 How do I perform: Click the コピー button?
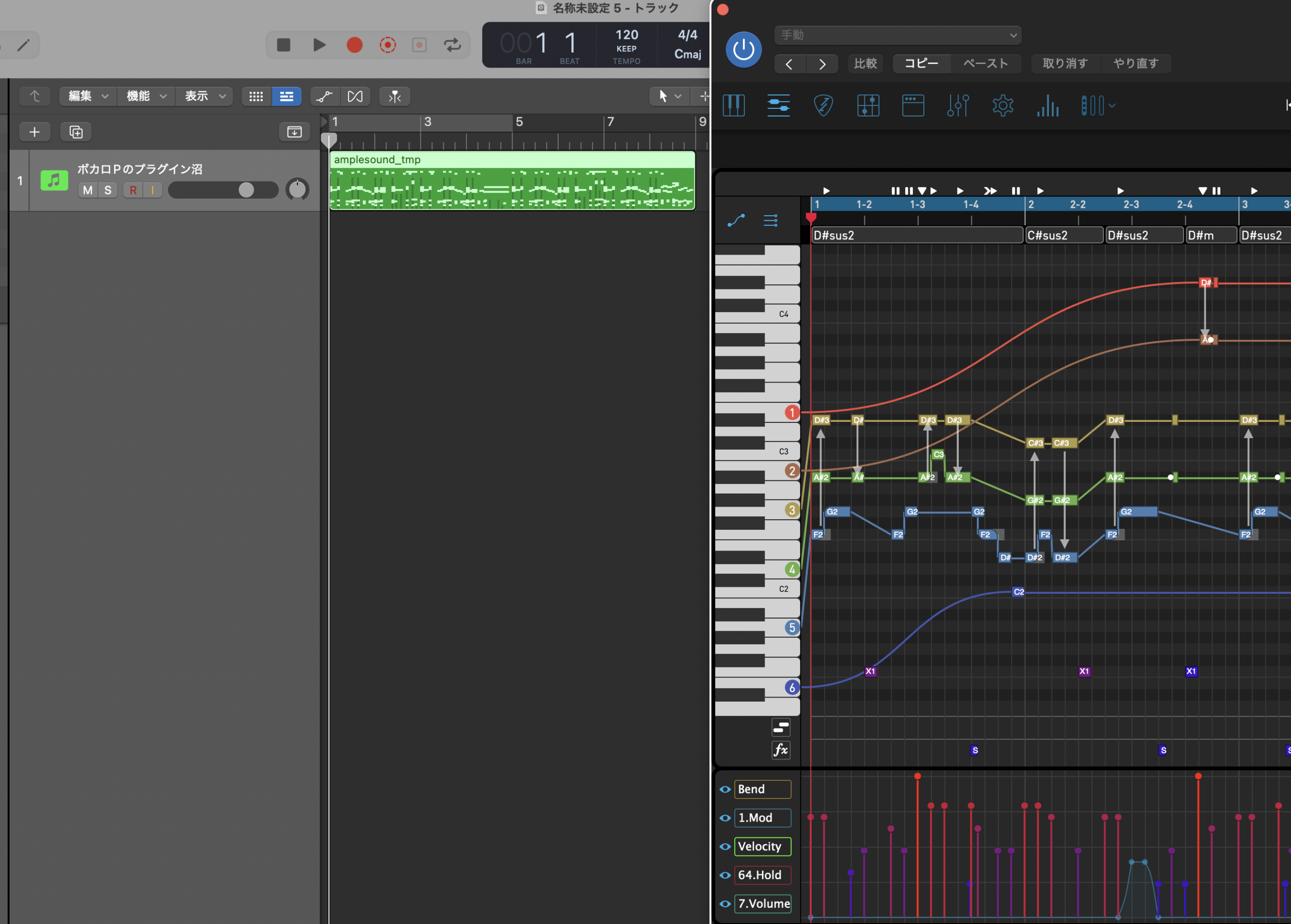(921, 63)
